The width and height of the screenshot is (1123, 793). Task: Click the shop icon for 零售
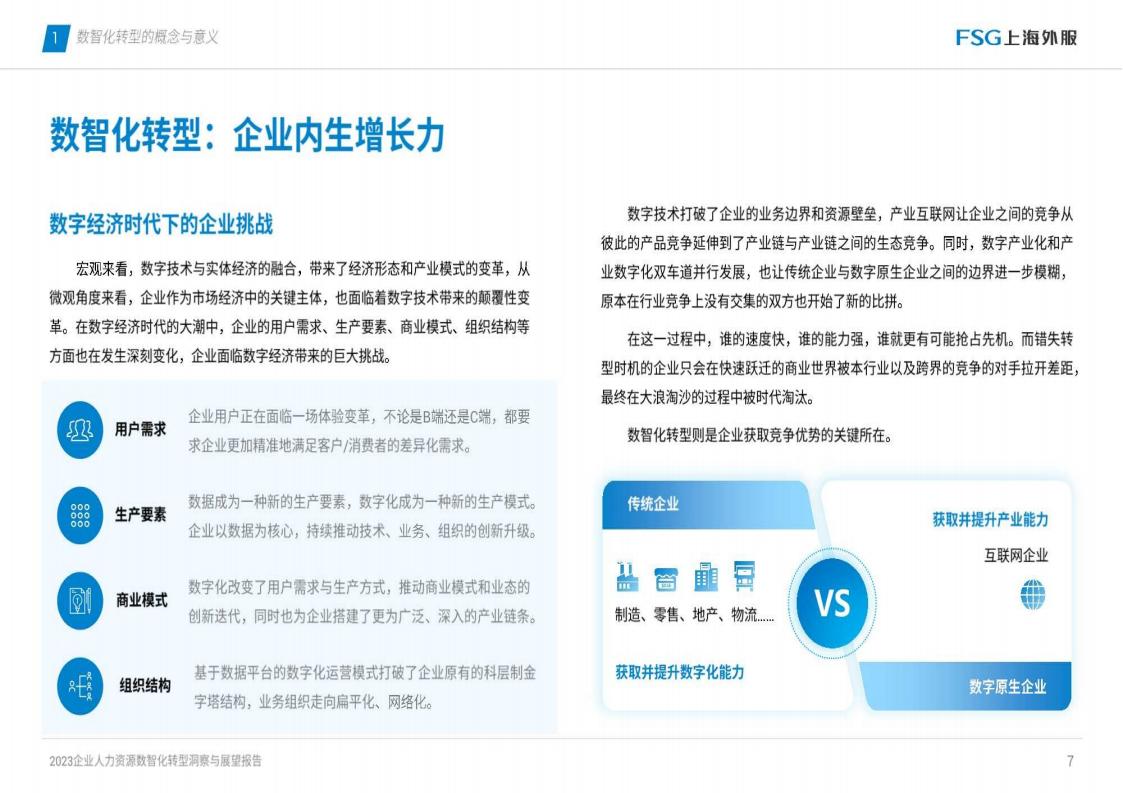(666, 578)
